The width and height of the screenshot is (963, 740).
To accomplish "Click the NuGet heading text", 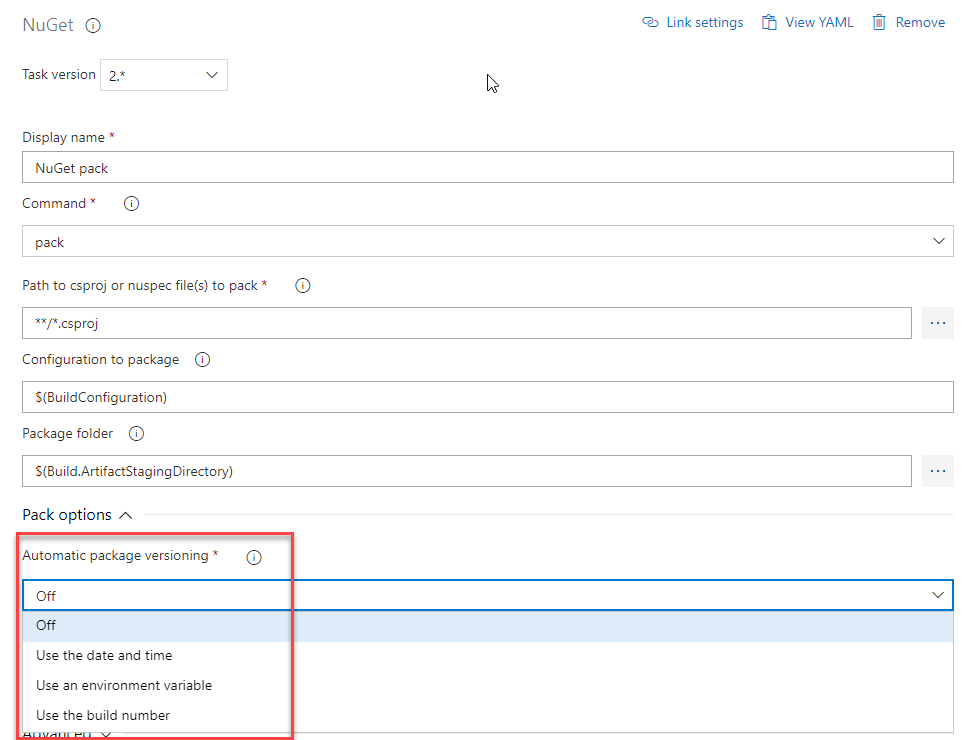I will 48,25.
